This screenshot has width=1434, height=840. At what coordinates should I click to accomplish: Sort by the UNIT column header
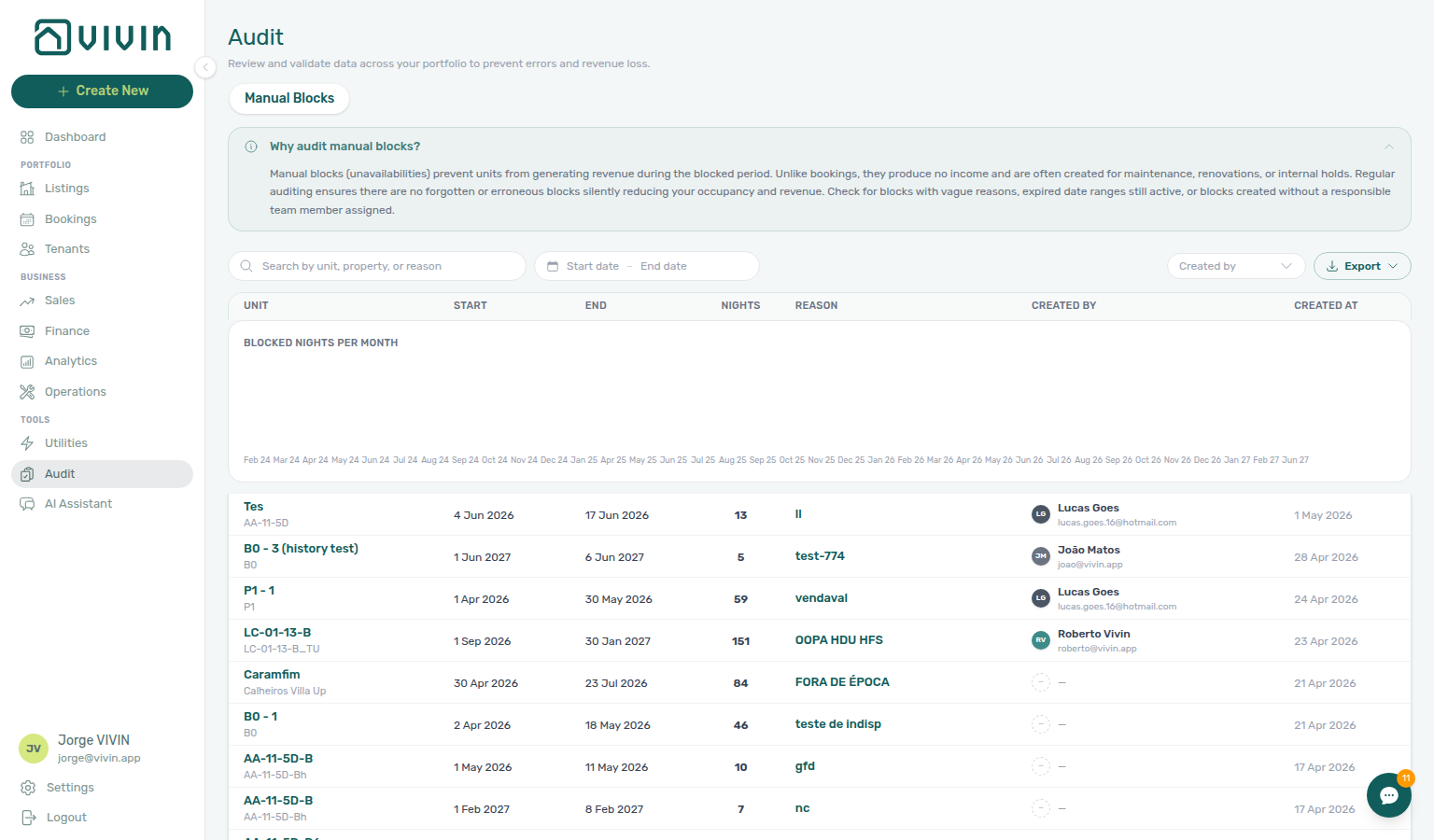point(256,306)
